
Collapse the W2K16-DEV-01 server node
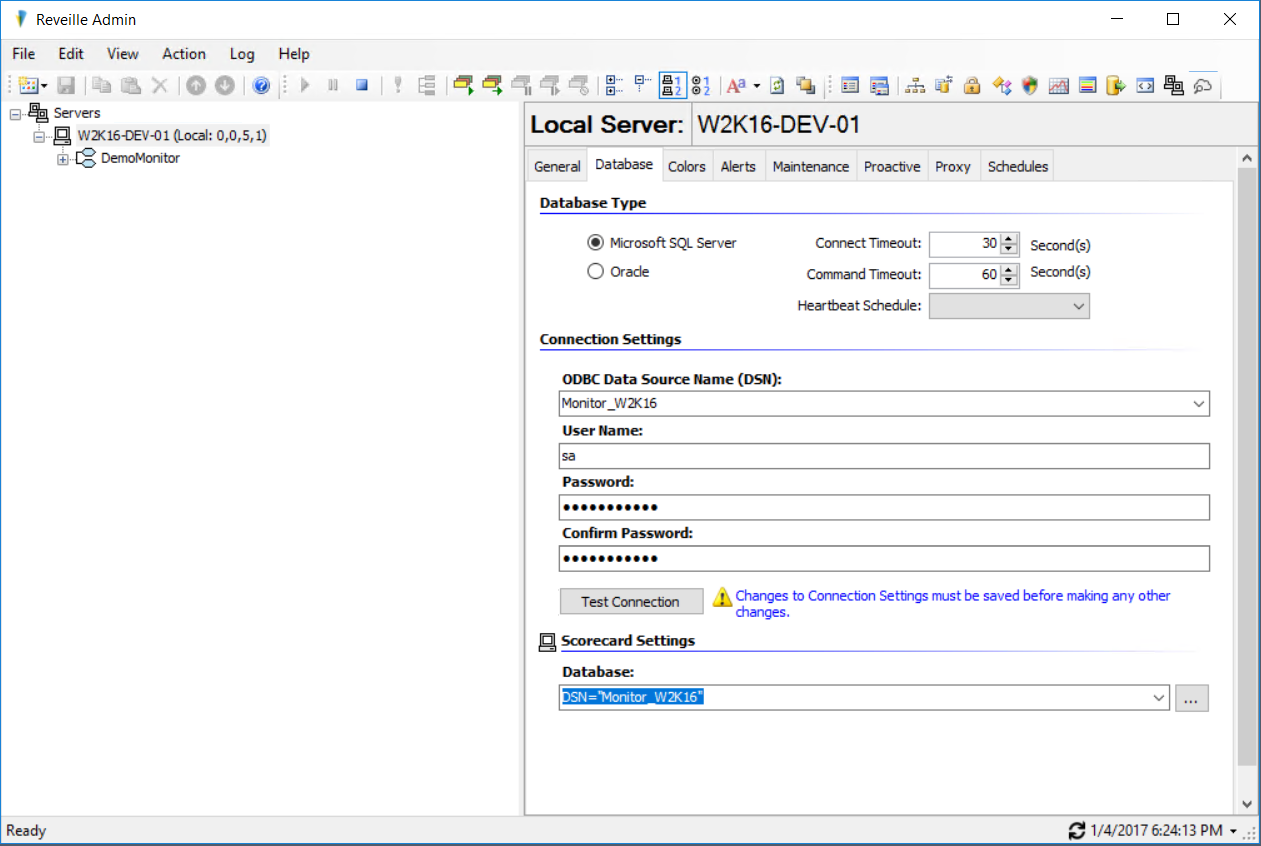tap(40, 136)
